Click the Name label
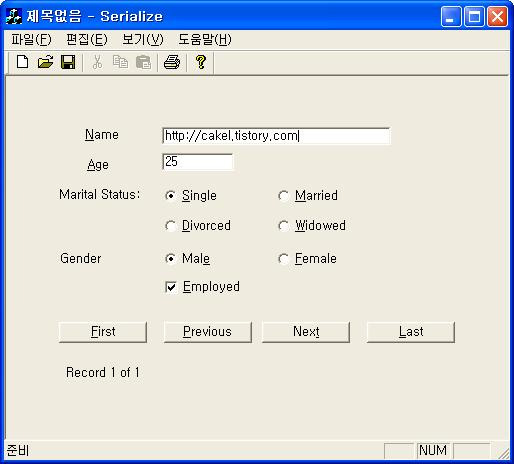 click(102, 135)
